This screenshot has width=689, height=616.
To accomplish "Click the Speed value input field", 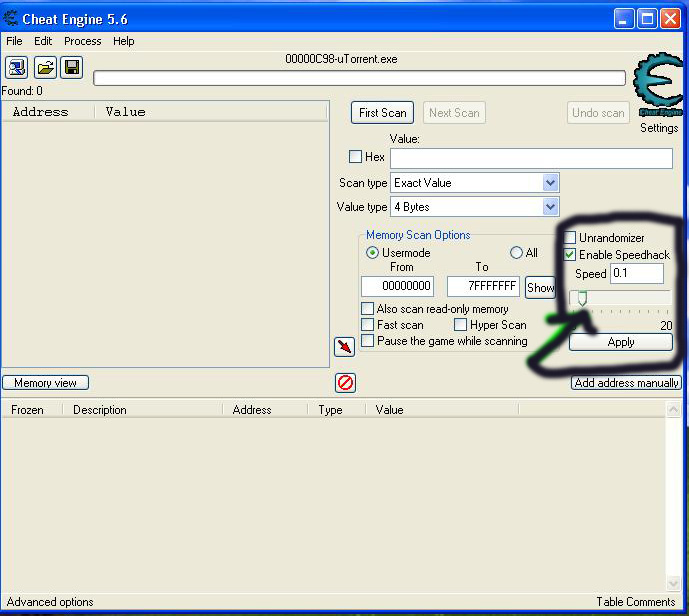I will click(636, 274).
